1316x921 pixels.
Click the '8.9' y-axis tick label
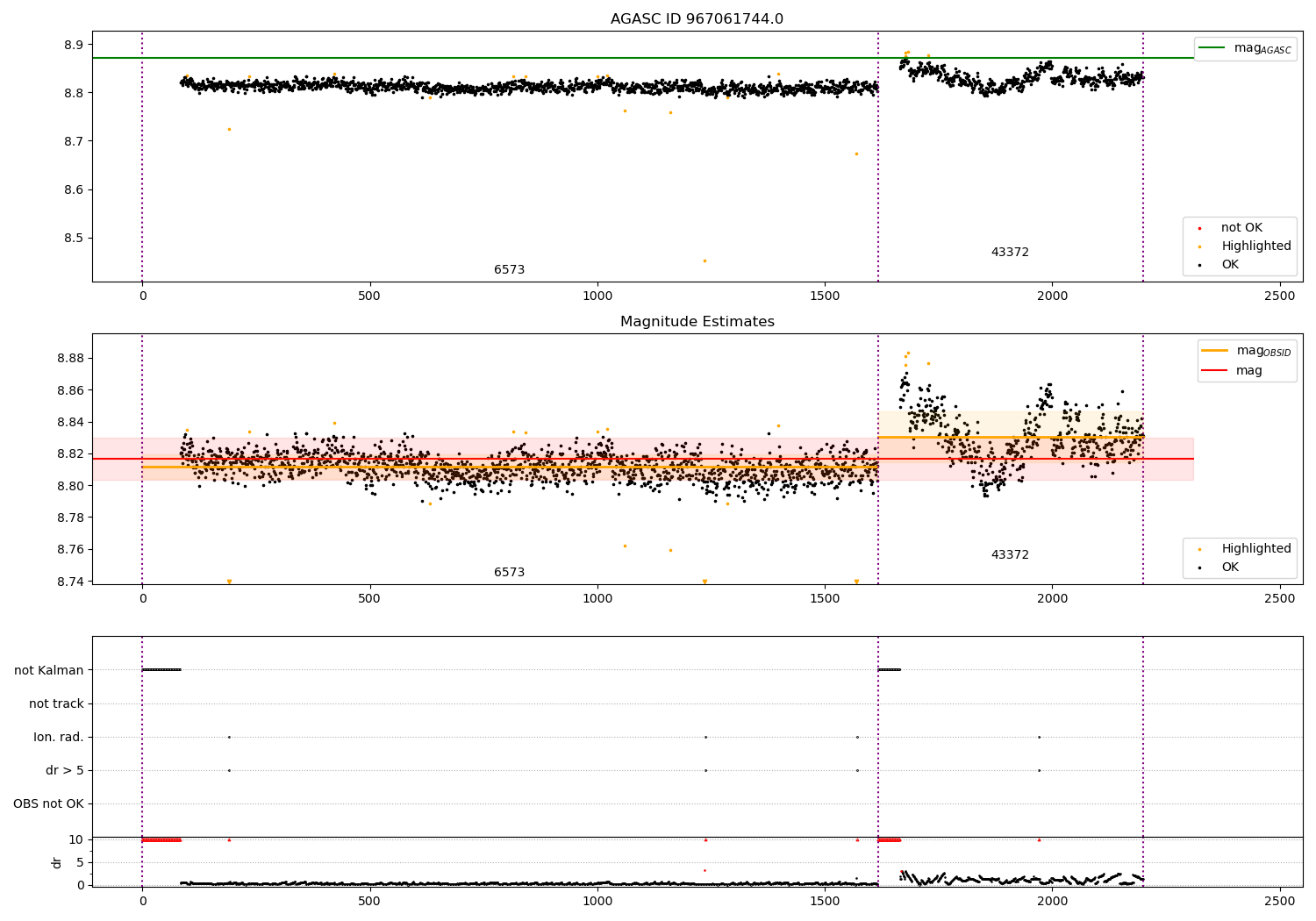point(74,45)
